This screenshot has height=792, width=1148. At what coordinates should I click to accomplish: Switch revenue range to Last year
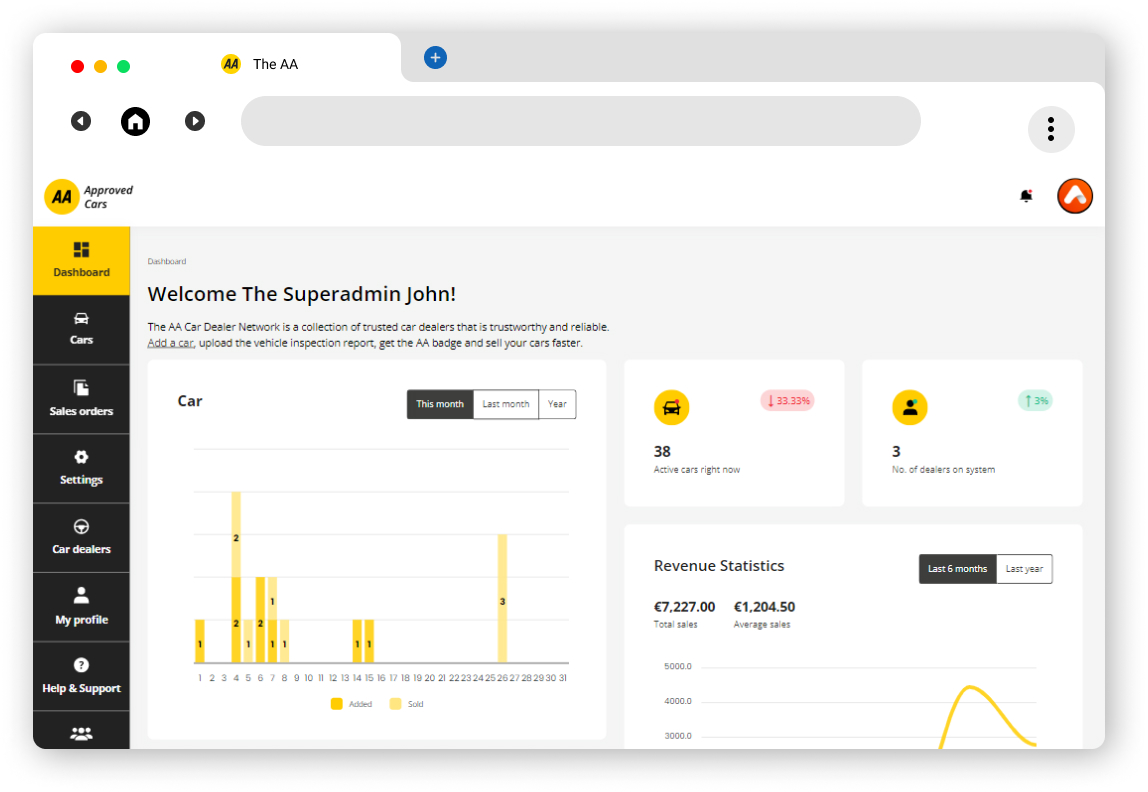pos(1024,569)
